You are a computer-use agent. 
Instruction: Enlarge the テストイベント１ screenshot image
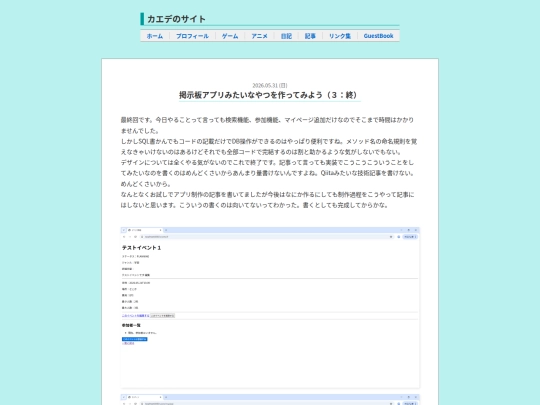[x=270, y=308]
